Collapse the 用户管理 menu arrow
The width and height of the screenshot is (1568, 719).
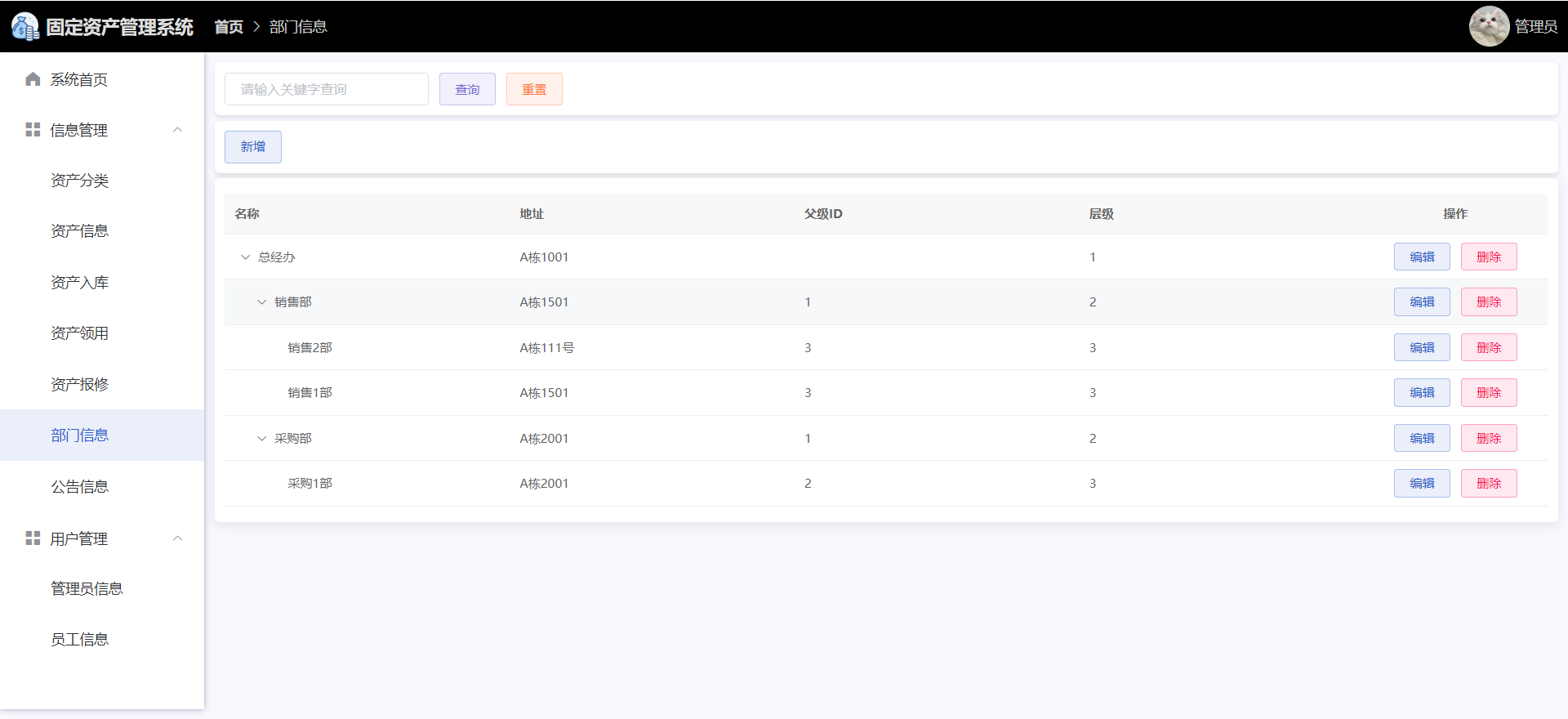pos(178,538)
